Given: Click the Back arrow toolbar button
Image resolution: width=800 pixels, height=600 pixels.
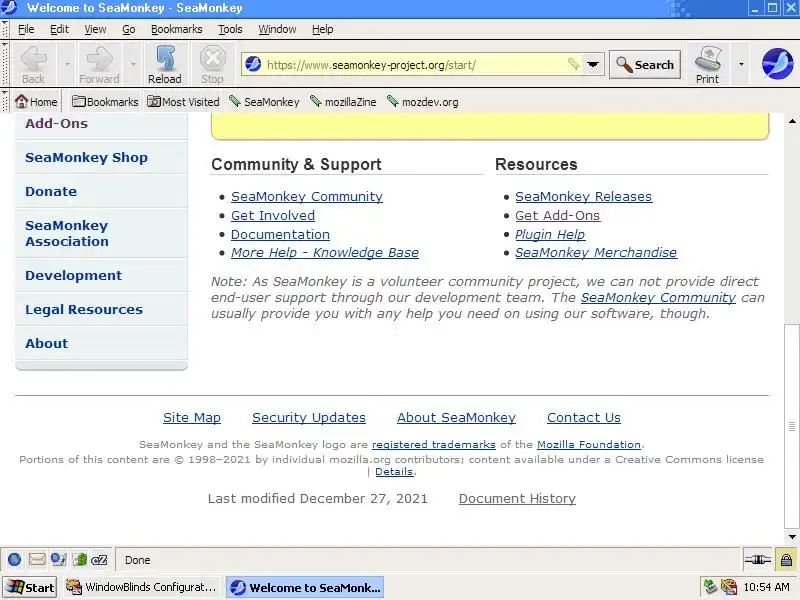Looking at the screenshot, I should [34, 64].
